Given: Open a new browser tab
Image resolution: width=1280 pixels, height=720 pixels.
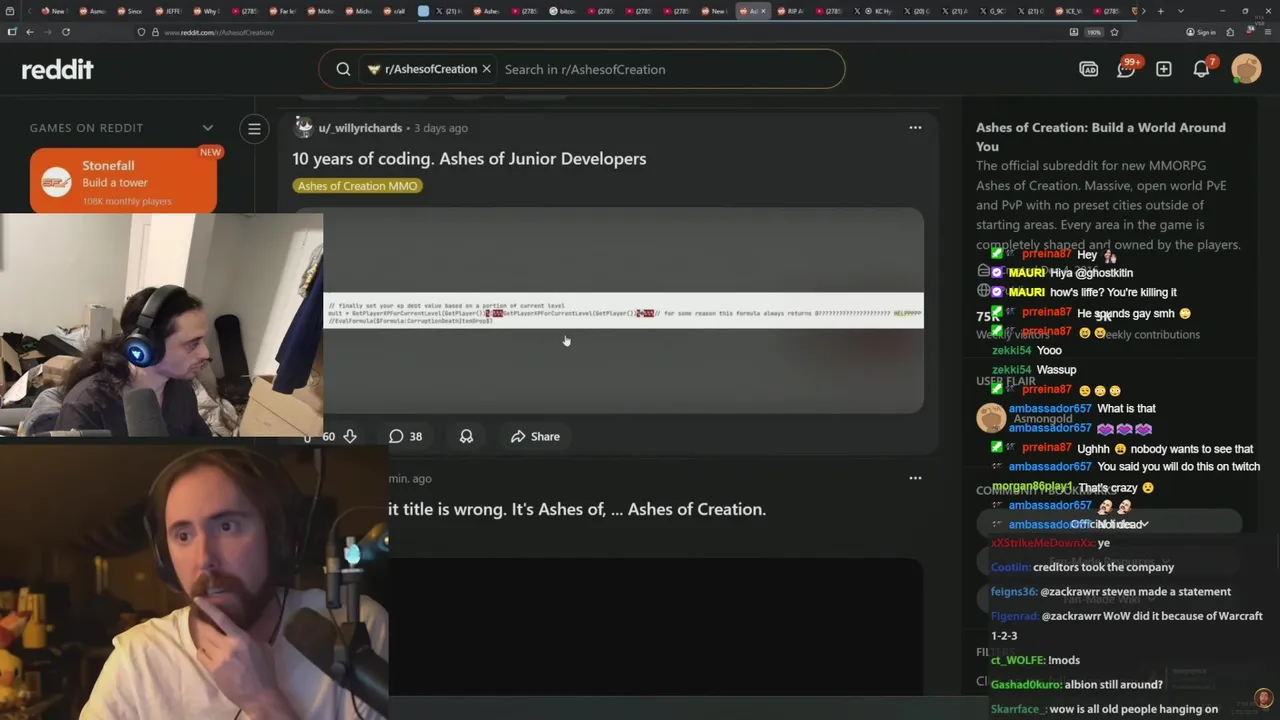Looking at the screenshot, I should tap(1160, 11).
